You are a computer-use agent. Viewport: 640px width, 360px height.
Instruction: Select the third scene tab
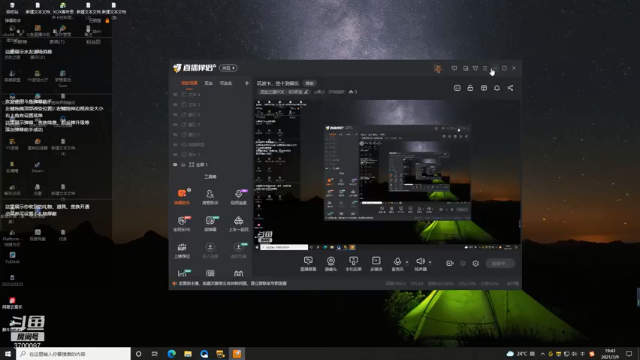pos(226,83)
